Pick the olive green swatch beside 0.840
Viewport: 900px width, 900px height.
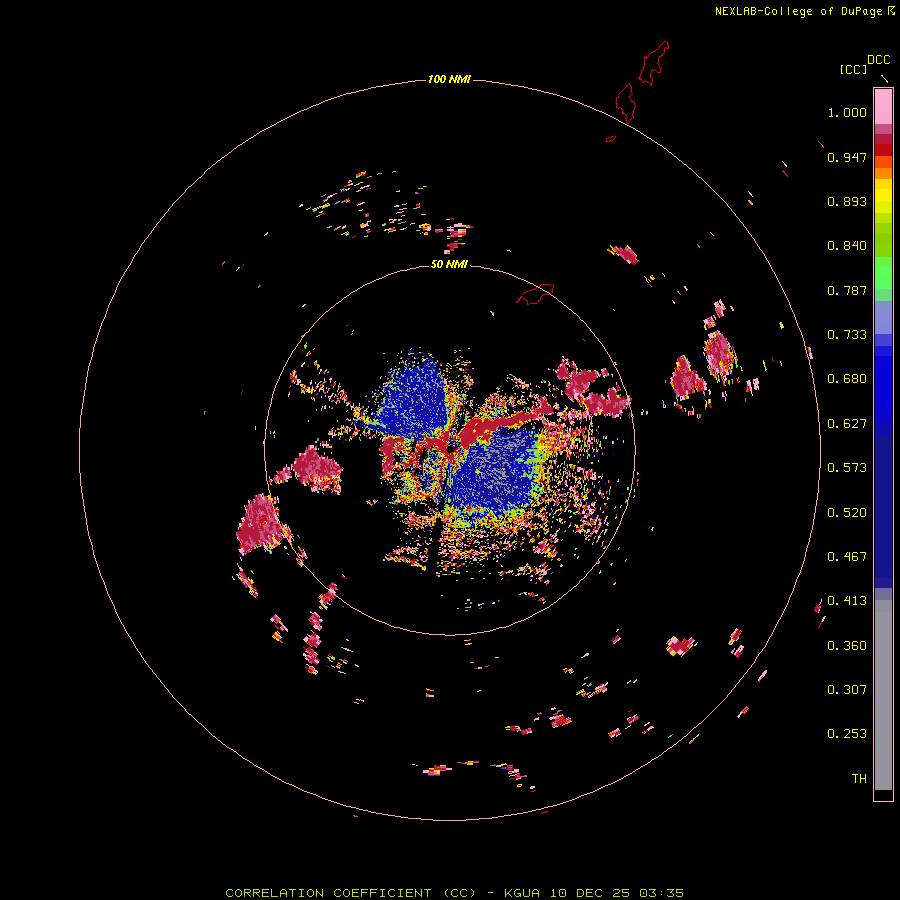tap(883, 239)
